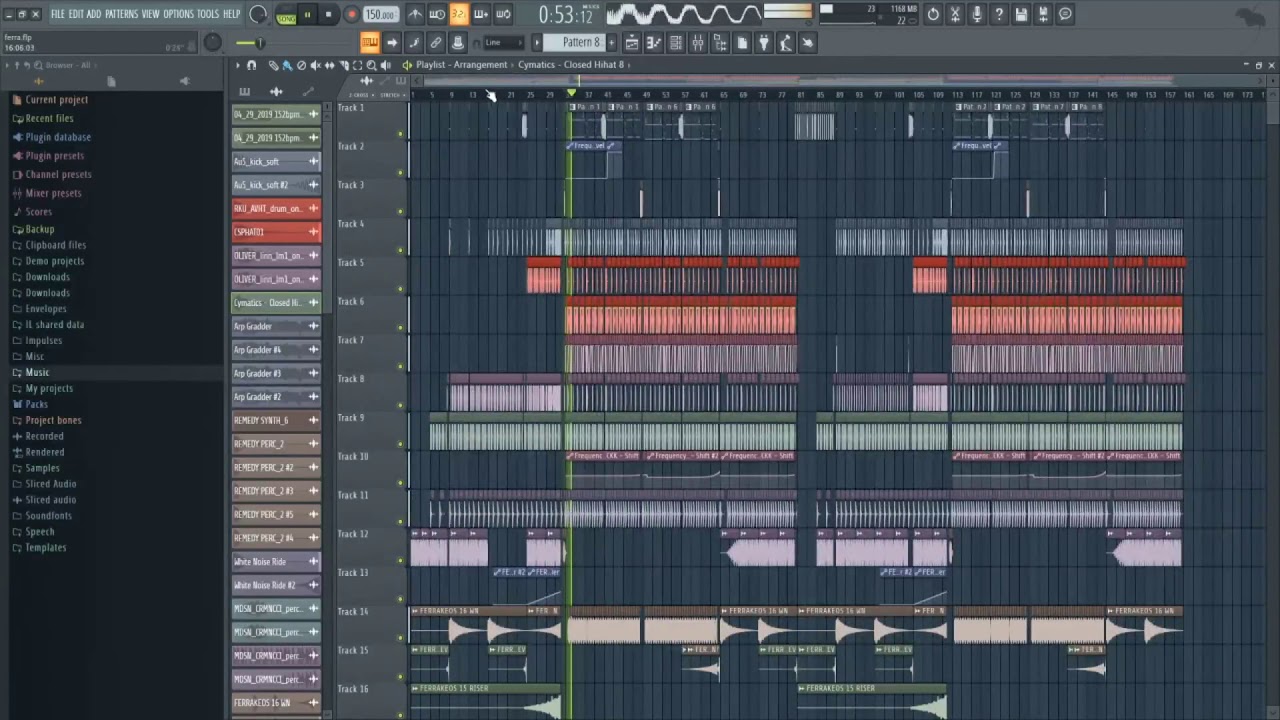This screenshot has width=1280, height=720.
Task: Click the record button
Action: tap(351, 15)
